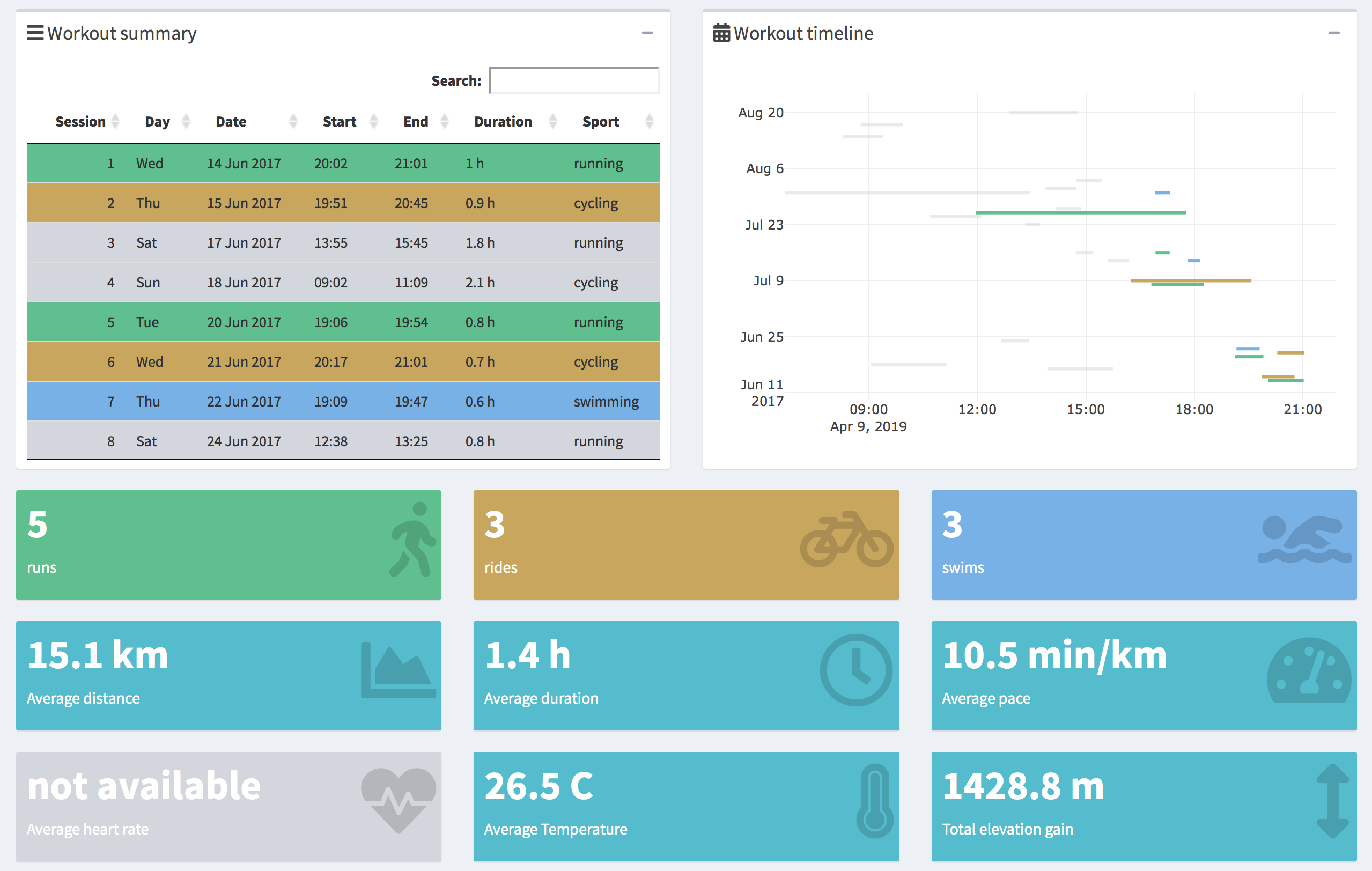
Task: Select session 1 running row on 14 Jun 2017
Action: coord(342,164)
